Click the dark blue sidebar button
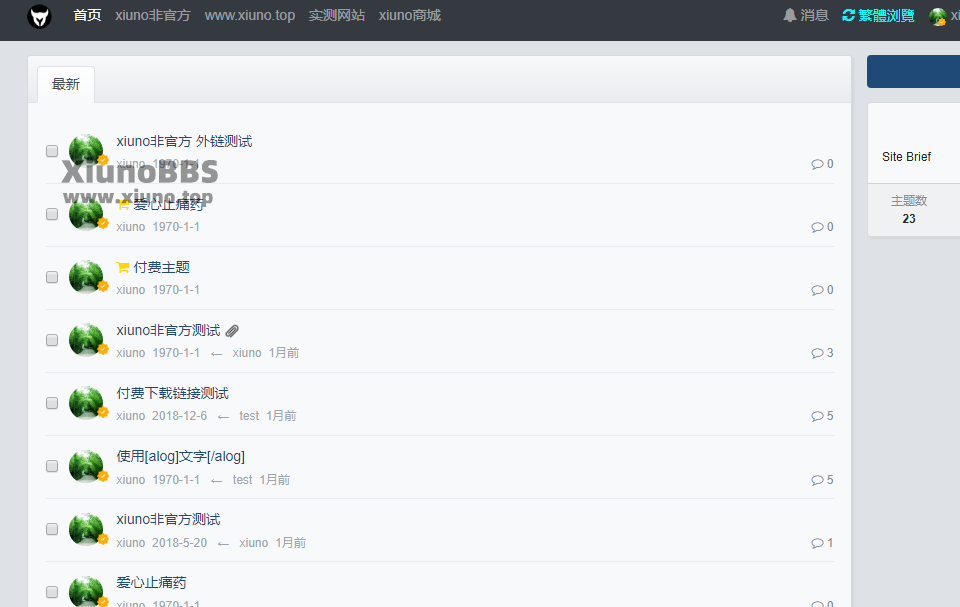The height and width of the screenshot is (607, 960). [913, 71]
